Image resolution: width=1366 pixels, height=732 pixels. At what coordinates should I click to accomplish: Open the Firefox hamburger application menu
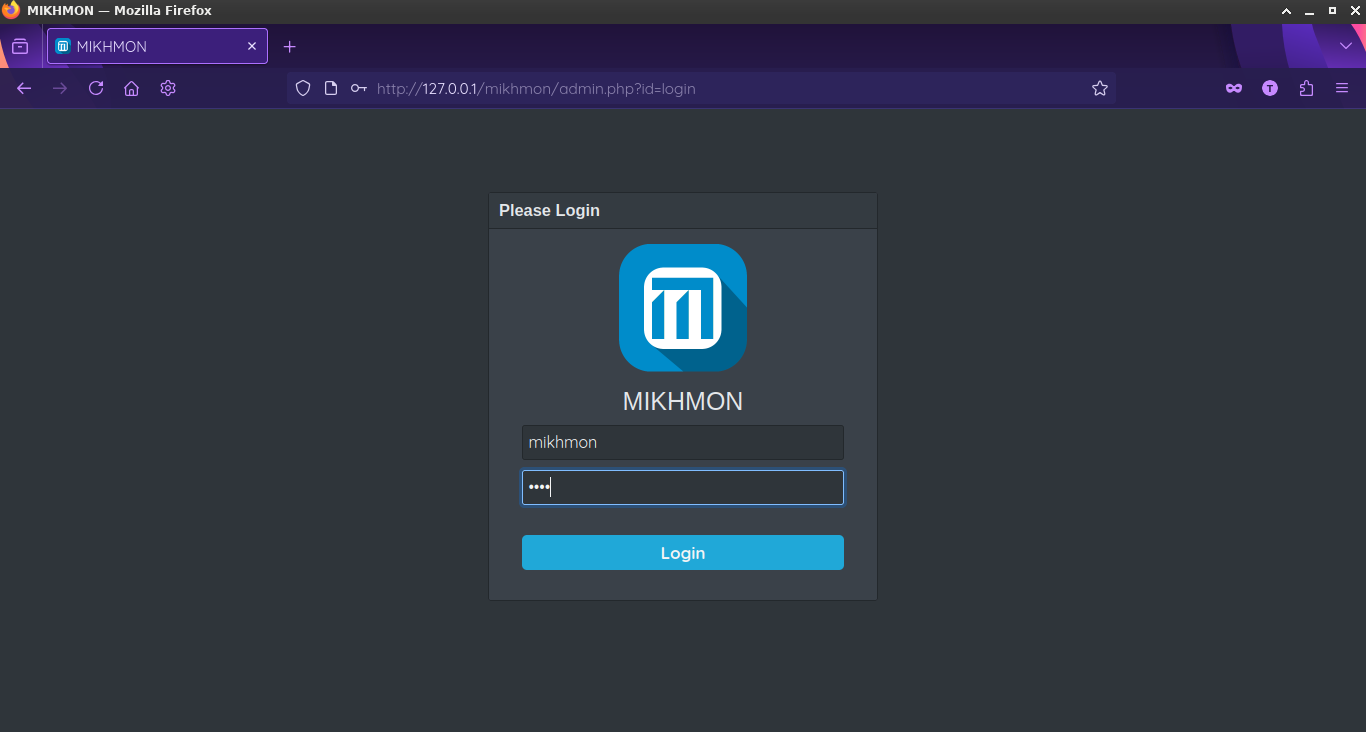1342,88
